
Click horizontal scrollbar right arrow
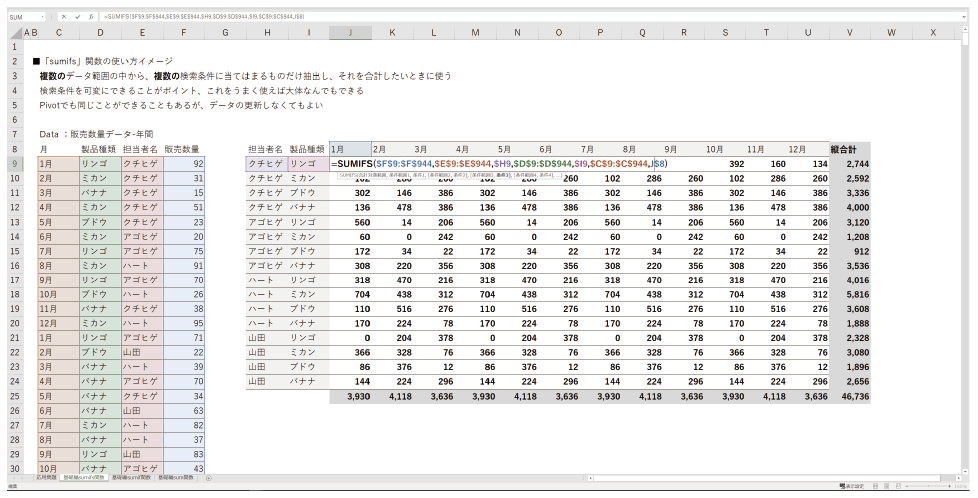coord(957,478)
